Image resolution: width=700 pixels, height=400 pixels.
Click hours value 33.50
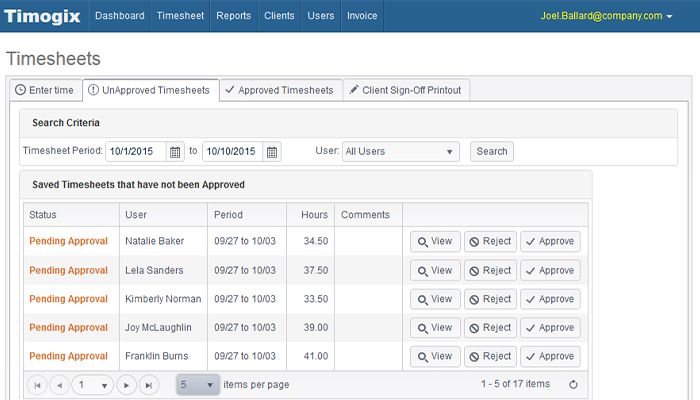316,299
